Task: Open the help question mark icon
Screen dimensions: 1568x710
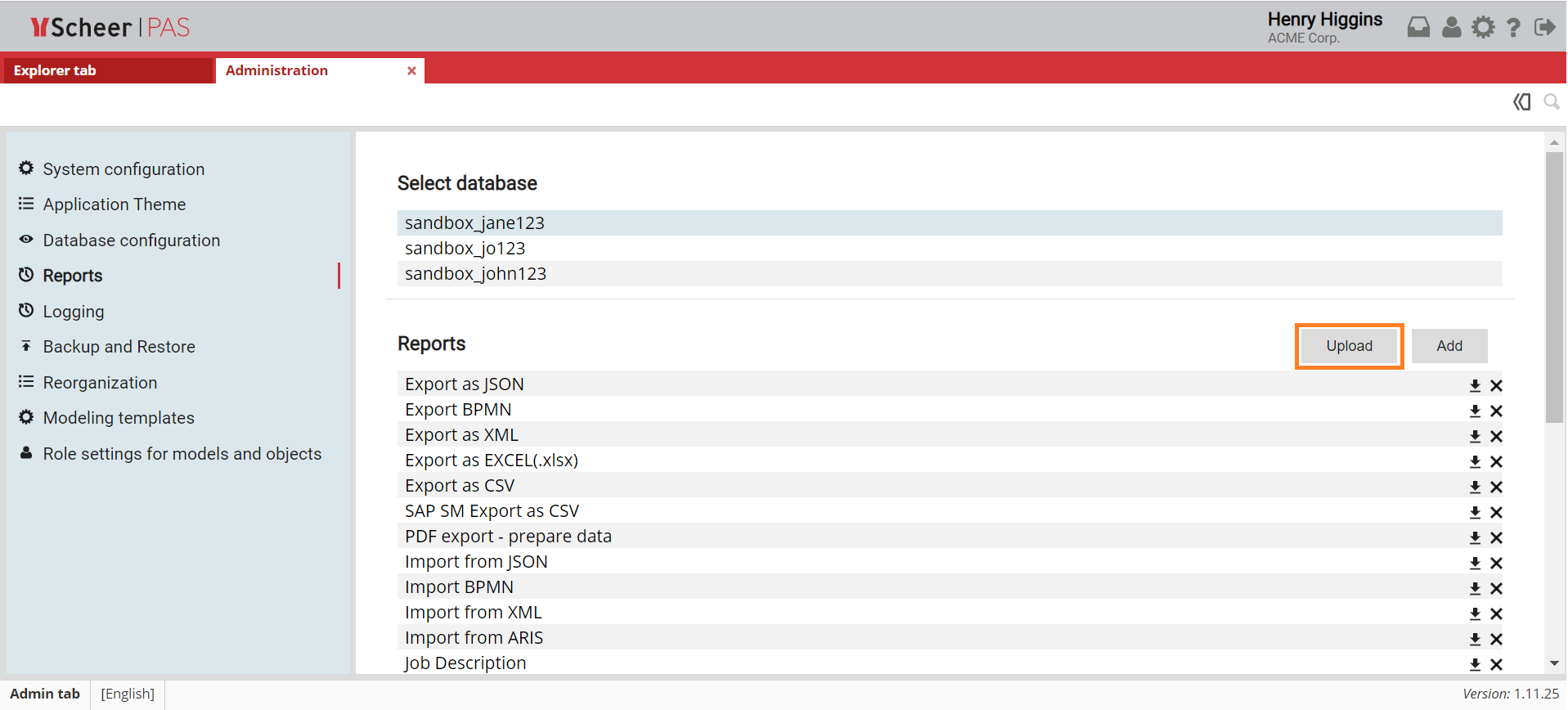Action: point(1513,28)
